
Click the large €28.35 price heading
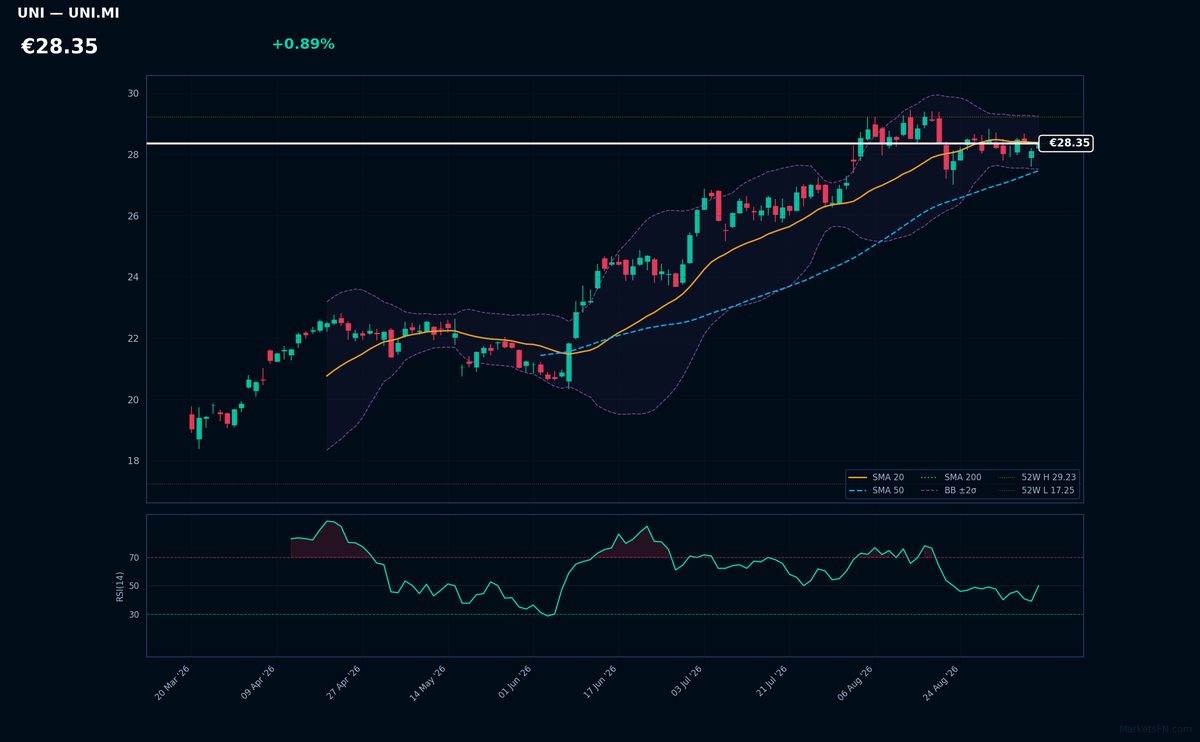coord(59,46)
